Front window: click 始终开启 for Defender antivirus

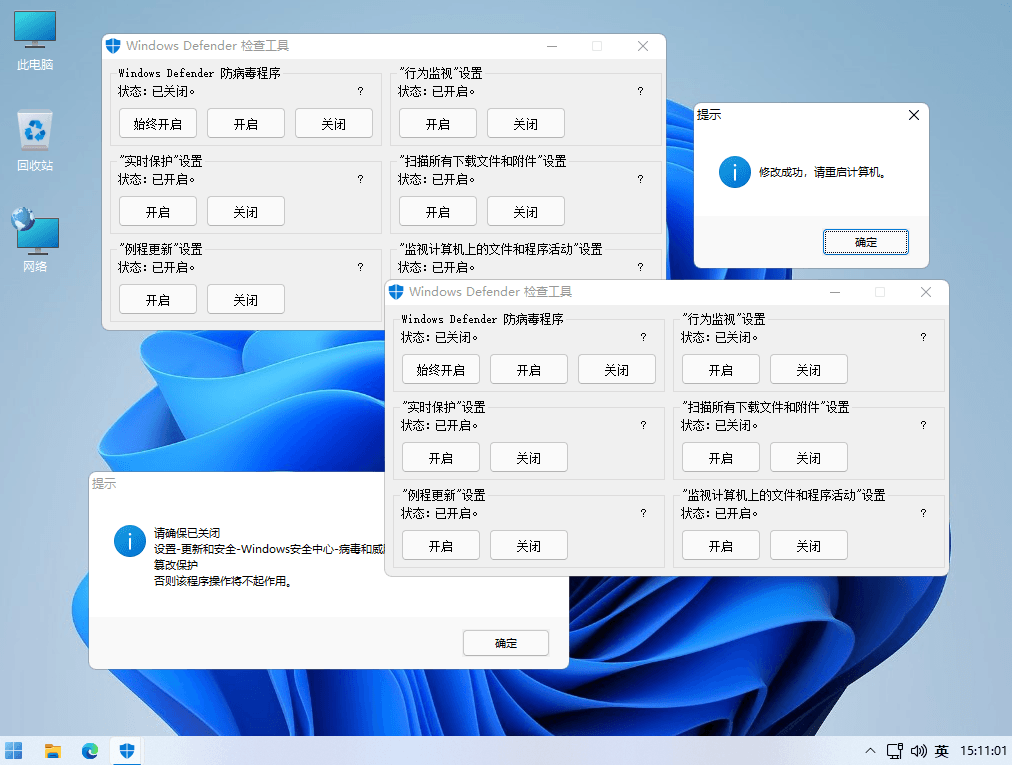coord(441,369)
